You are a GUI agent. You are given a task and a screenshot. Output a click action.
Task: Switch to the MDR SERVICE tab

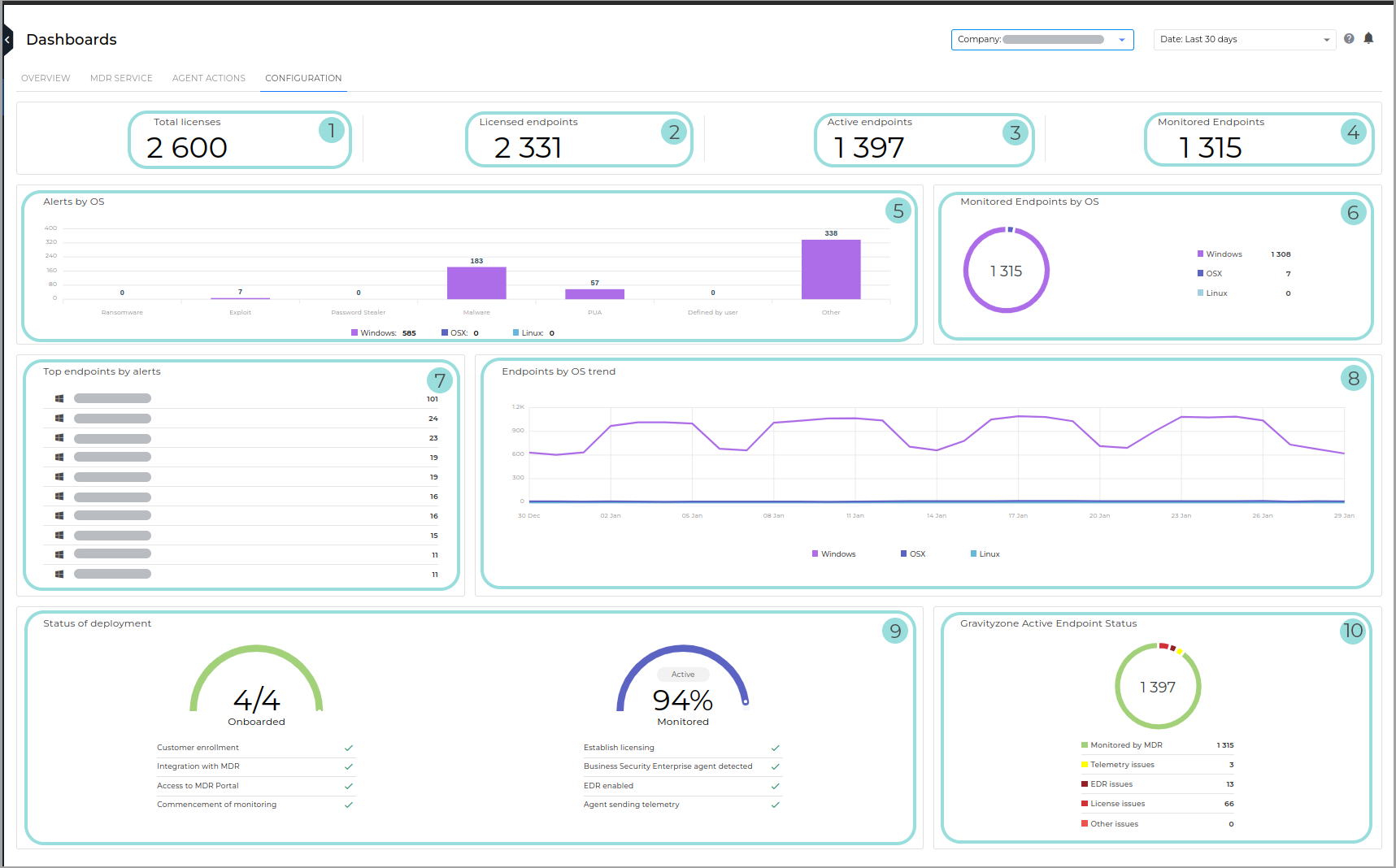pyautogui.click(x=121, y=77)
